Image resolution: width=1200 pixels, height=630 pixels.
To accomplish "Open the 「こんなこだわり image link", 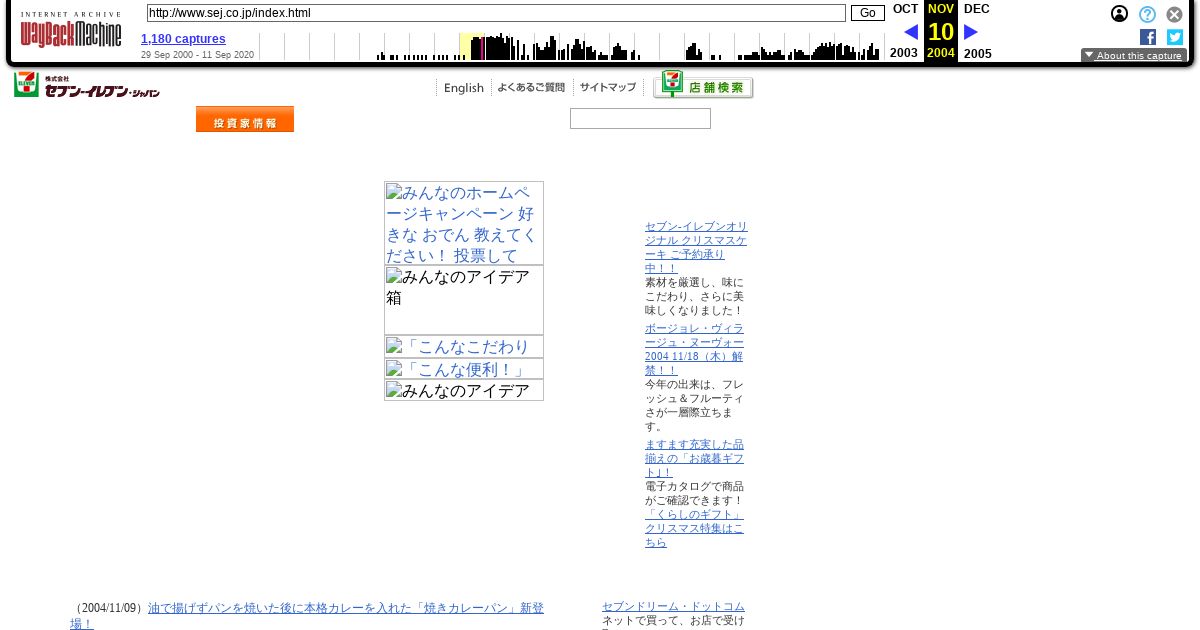I will click(464, 347).
